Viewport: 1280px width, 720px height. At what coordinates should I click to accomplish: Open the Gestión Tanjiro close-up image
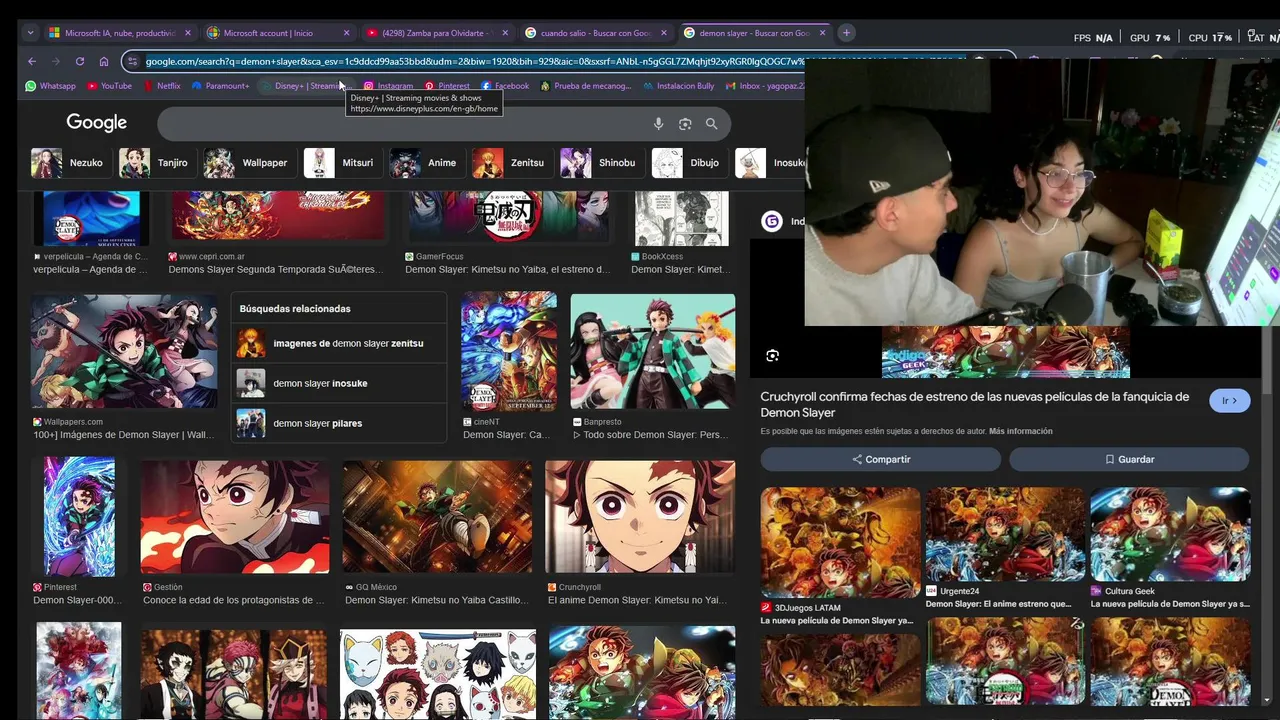(x=234, y=516)
